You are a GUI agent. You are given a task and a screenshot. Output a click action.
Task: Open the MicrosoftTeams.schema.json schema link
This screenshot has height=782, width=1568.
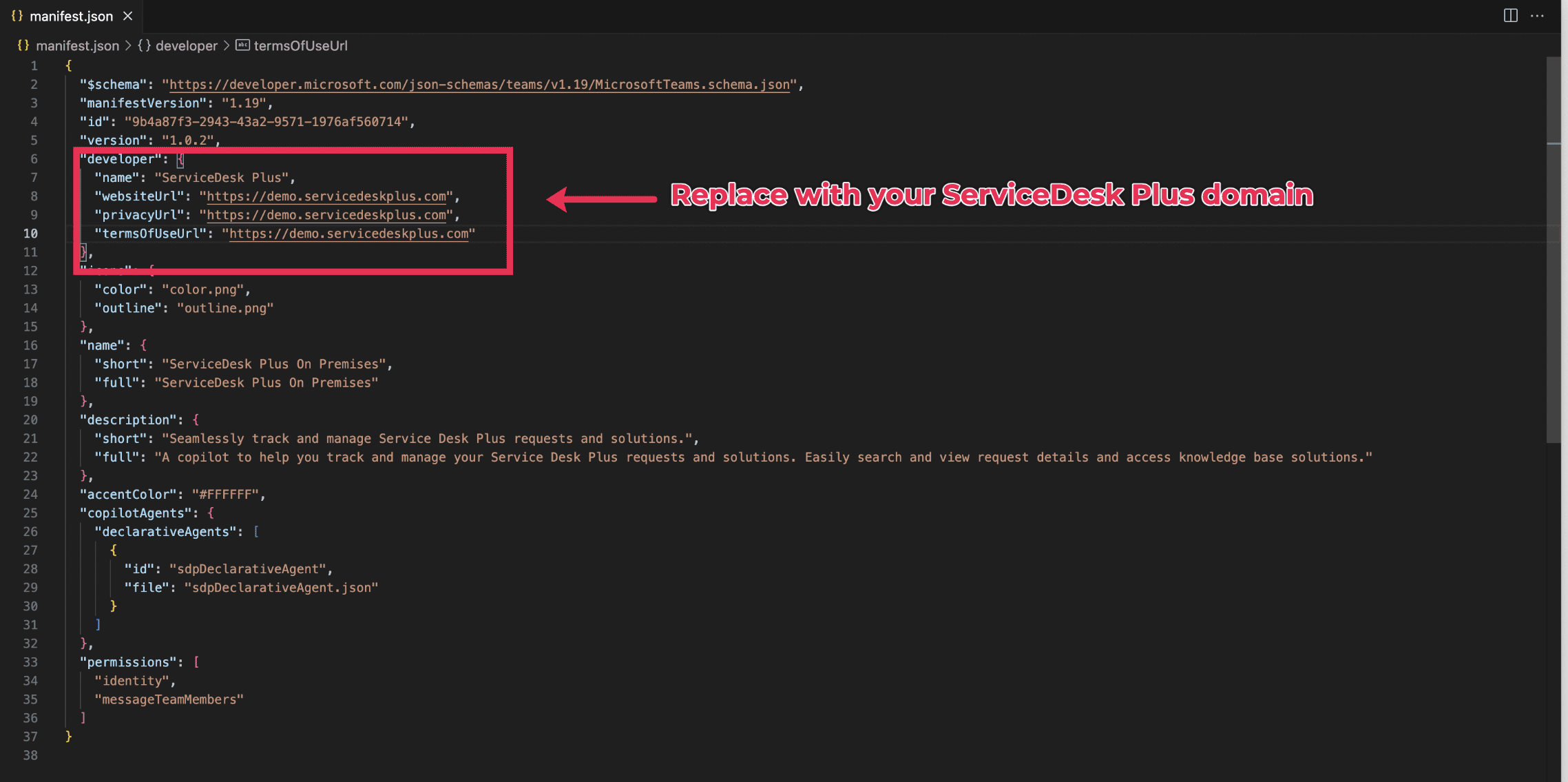point(479,85)
